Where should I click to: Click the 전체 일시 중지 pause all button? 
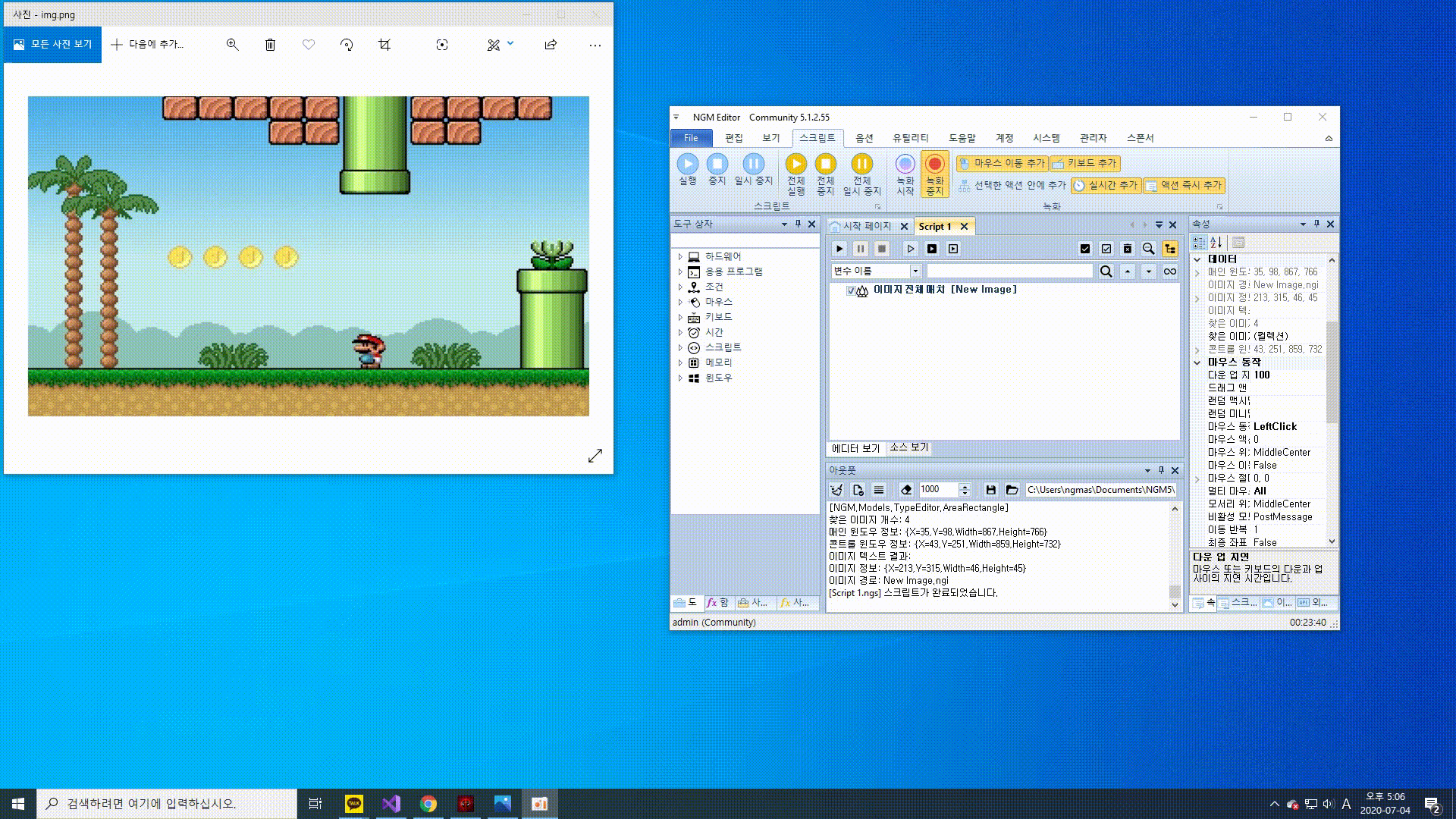(x=861, y=174)
